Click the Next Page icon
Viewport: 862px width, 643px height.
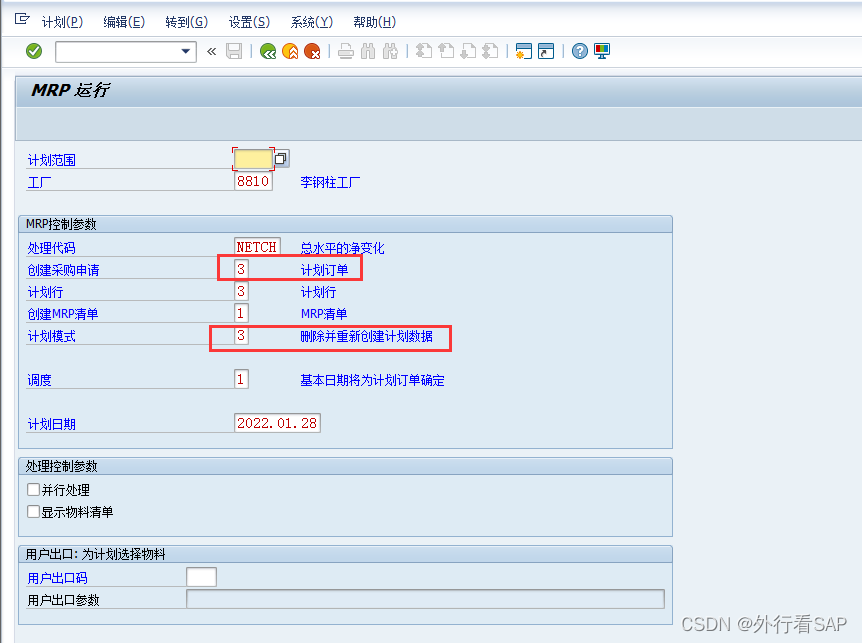click(x=468, y=52)
